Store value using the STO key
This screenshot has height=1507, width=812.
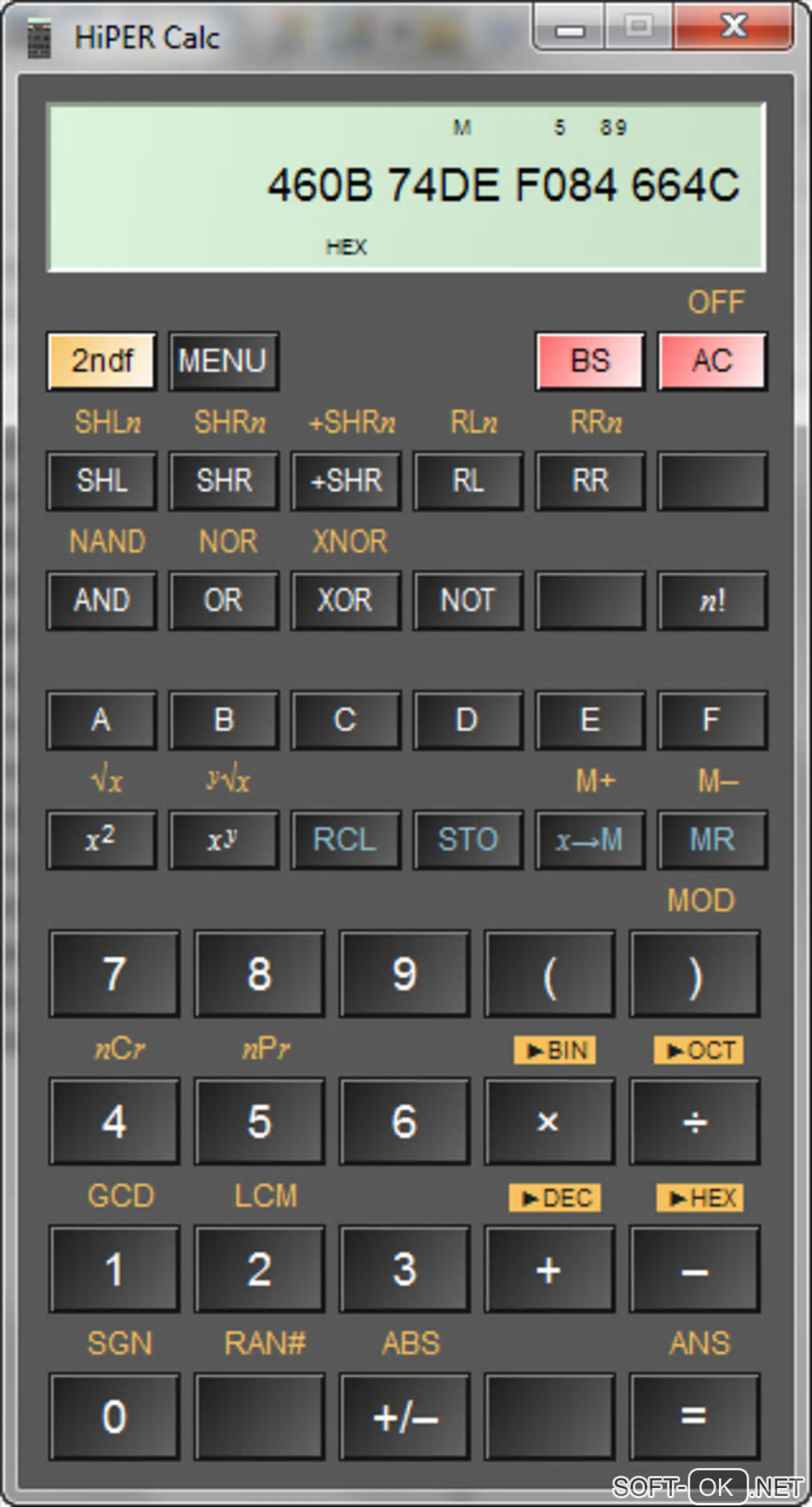click(x=468, y=839)
